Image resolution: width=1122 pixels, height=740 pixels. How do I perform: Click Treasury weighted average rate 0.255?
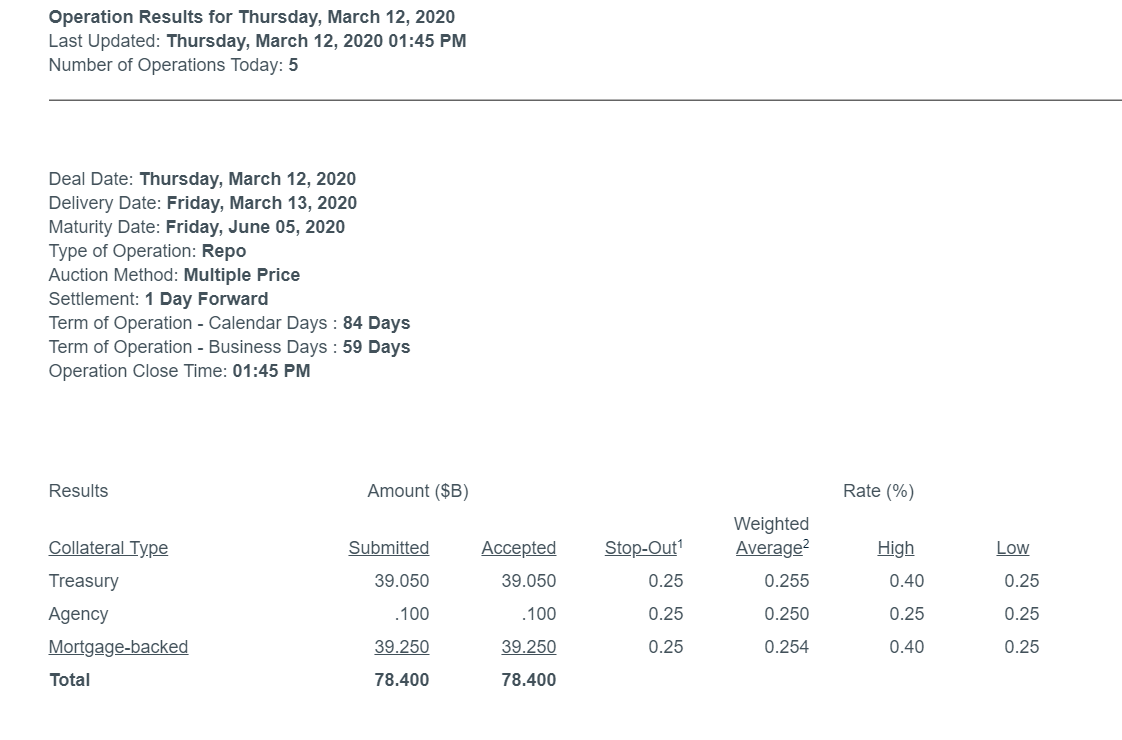click(786, 581)
